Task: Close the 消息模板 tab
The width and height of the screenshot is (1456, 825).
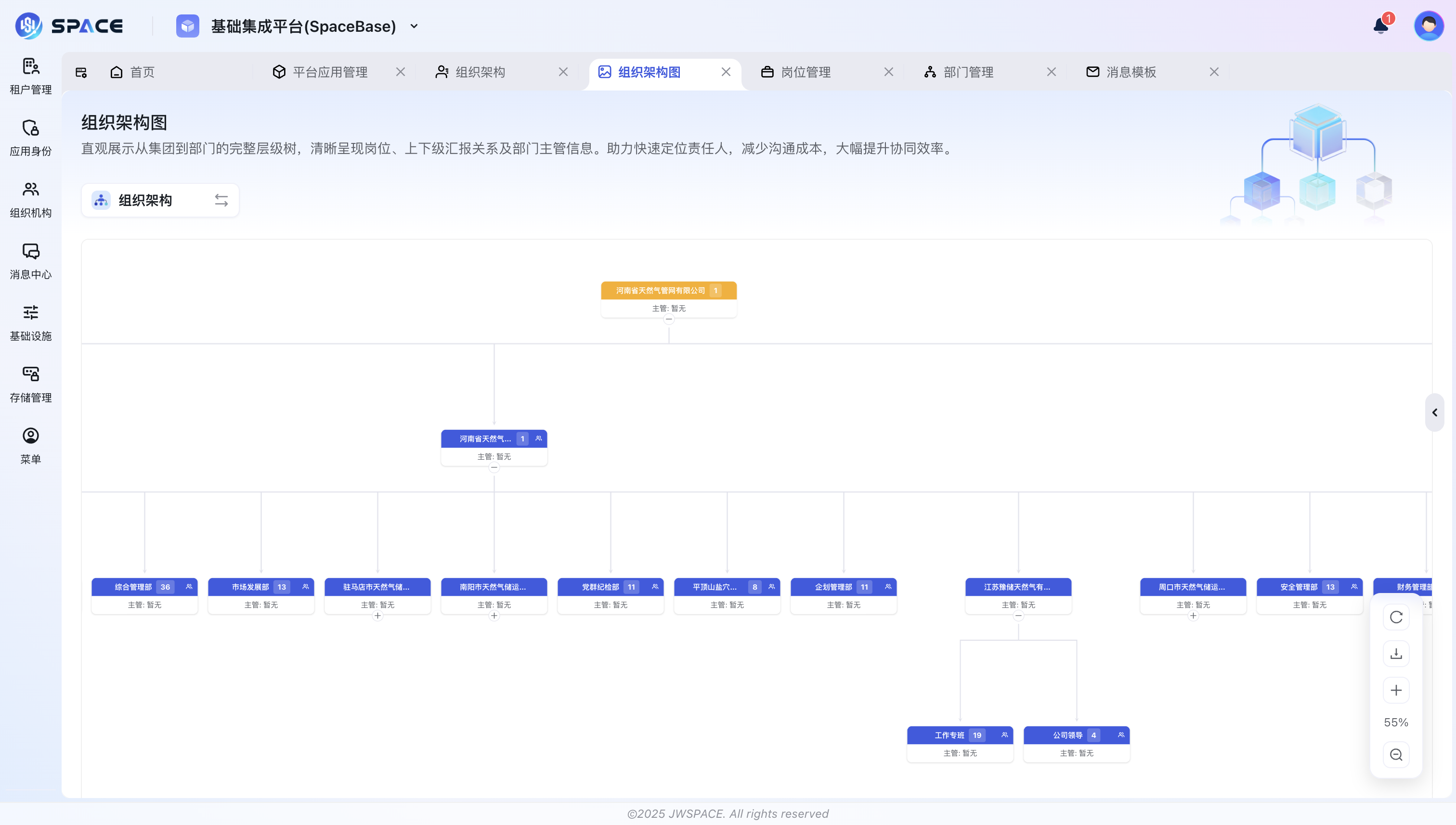Action: (x=1215, y=72)
